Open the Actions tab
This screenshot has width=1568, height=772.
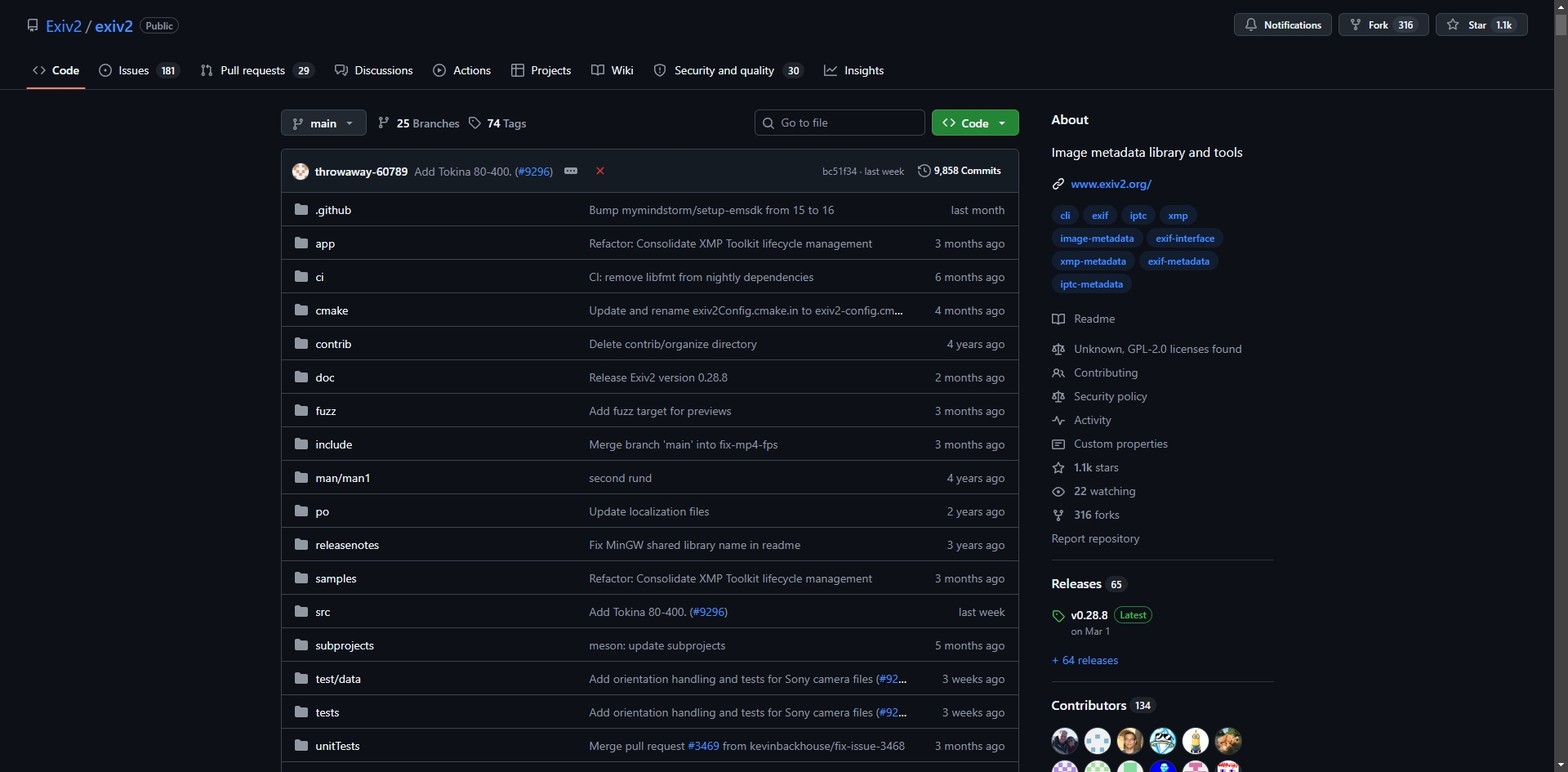pyautogui.click(x=462, y=70)
